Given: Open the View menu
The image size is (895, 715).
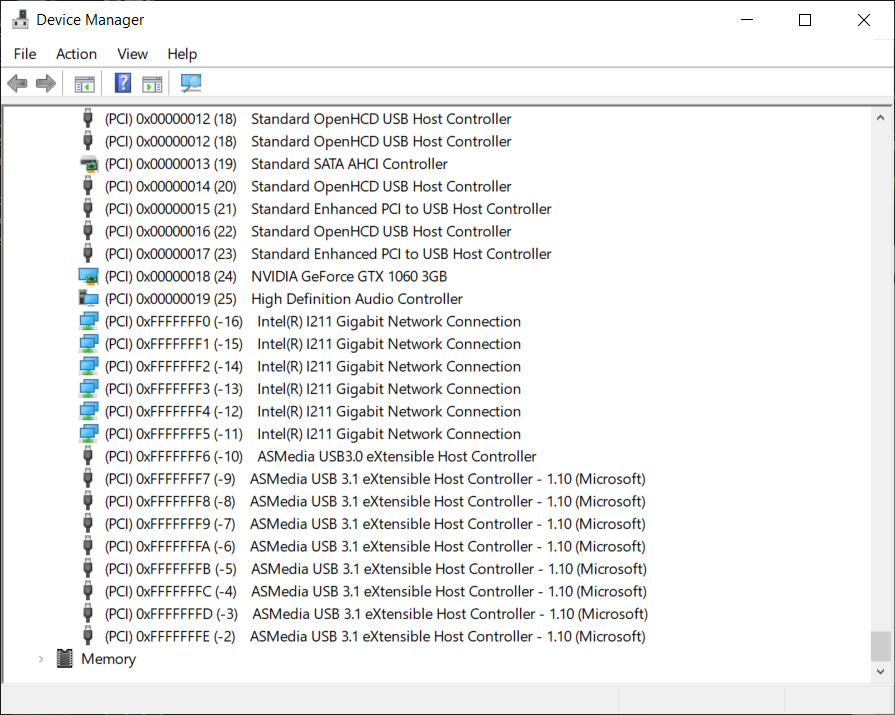Looking at the screenshot, I should 132,54.
